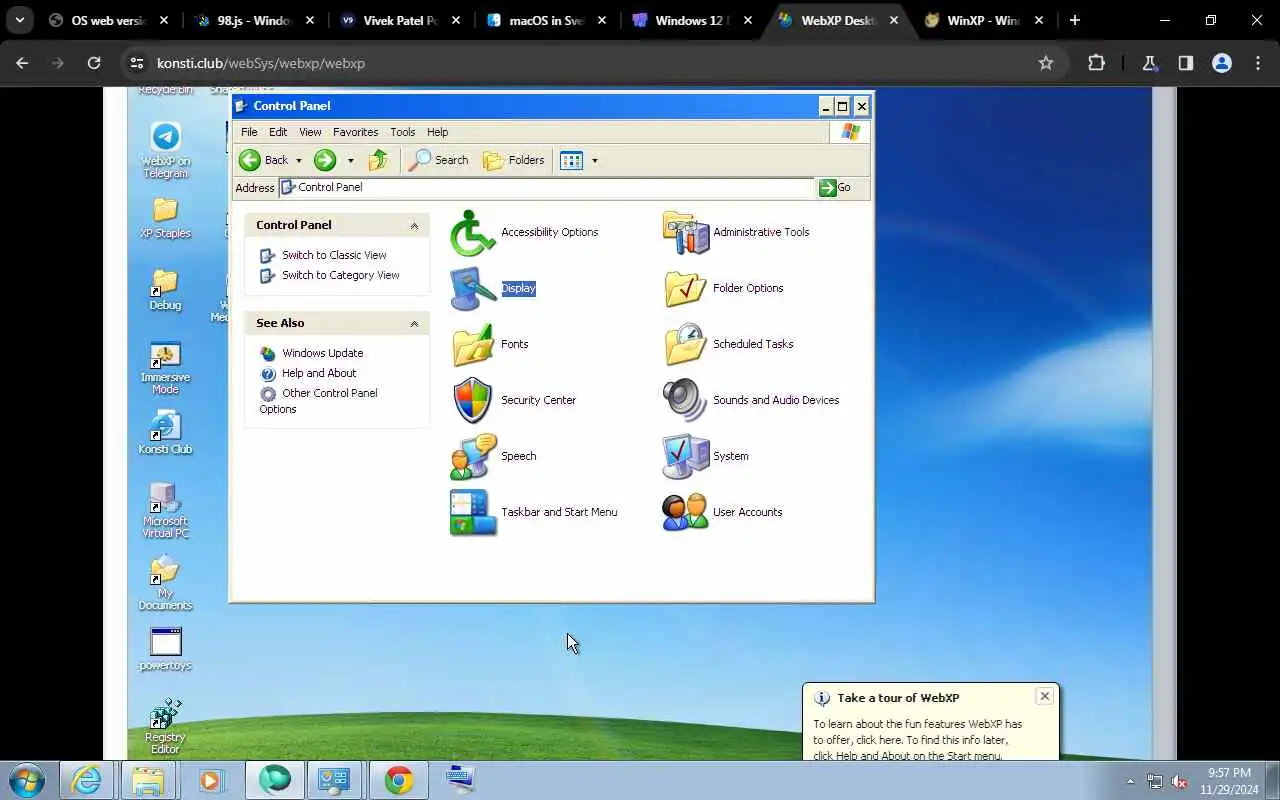The width and height of the screenshot is (1280, 800).
Task: Open the Scheduled Tasks icon
Action: (685, 344)
